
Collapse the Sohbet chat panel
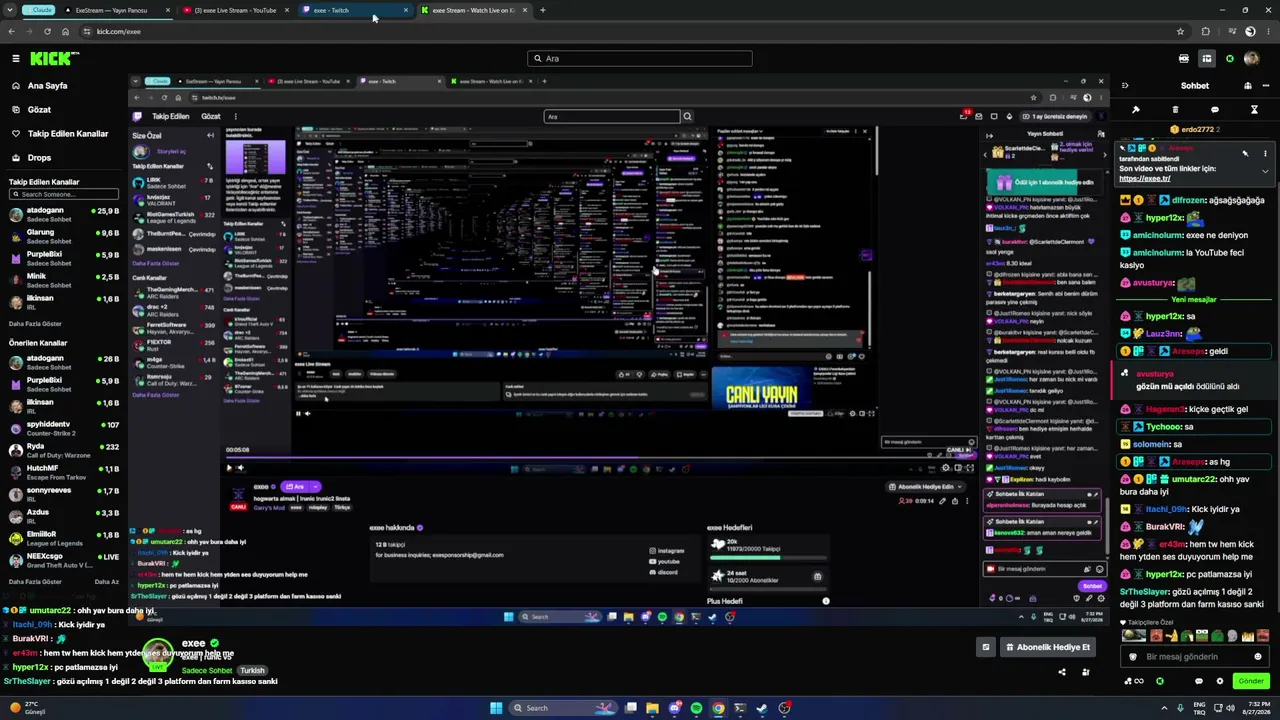pos(1125,86)
